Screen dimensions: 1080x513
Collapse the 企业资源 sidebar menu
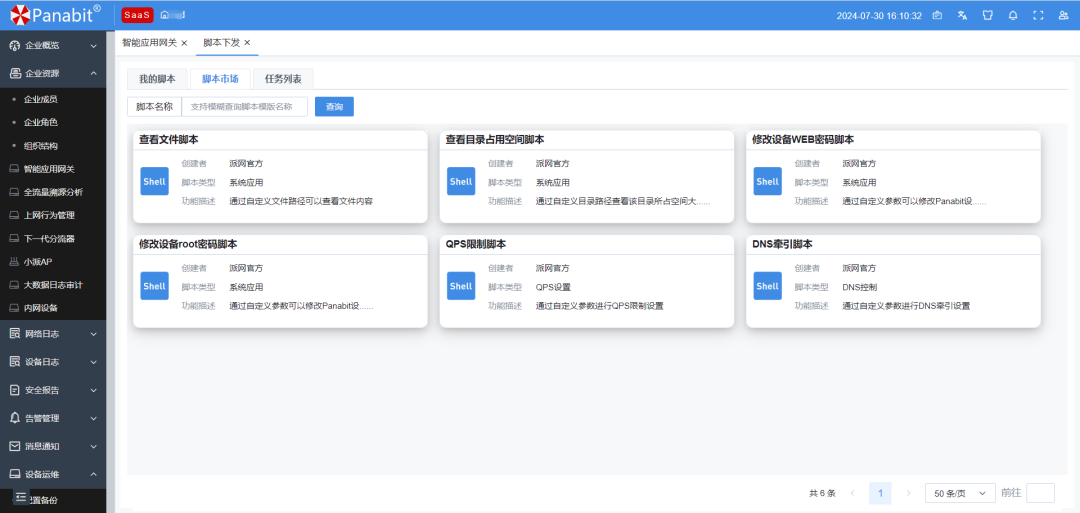[53, 74]
